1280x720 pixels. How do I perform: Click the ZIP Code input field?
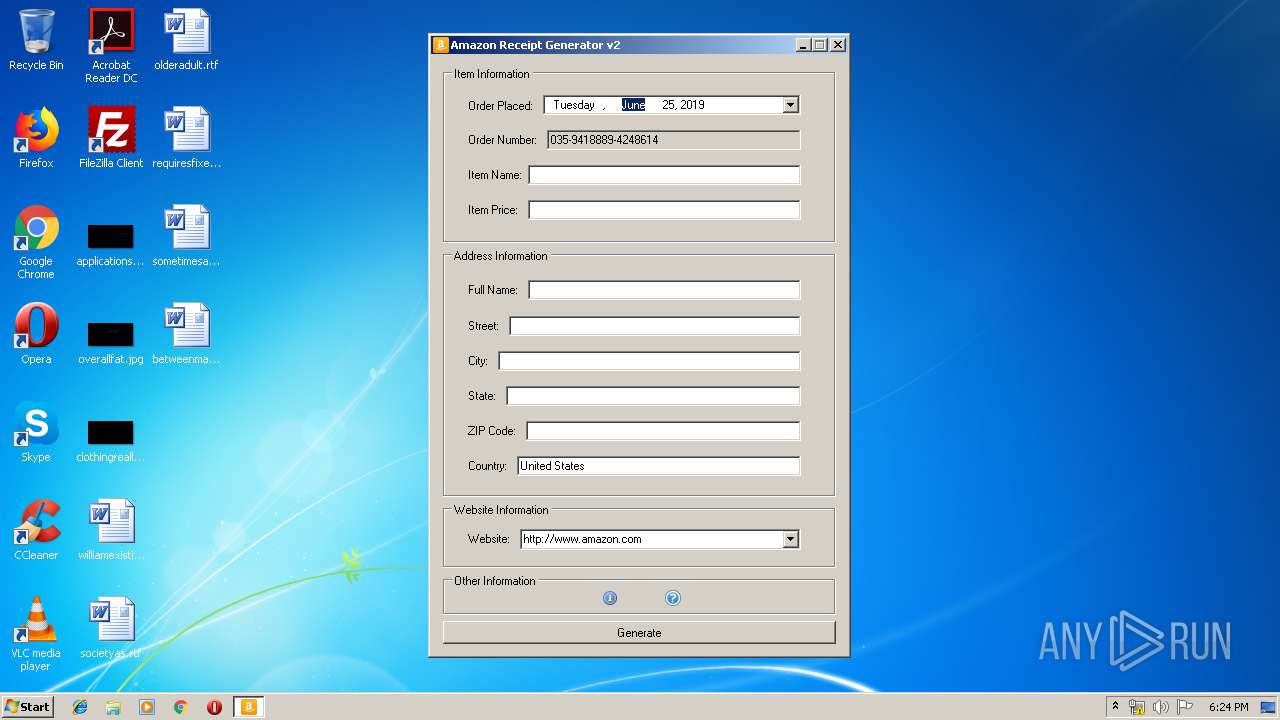point(663,431)
